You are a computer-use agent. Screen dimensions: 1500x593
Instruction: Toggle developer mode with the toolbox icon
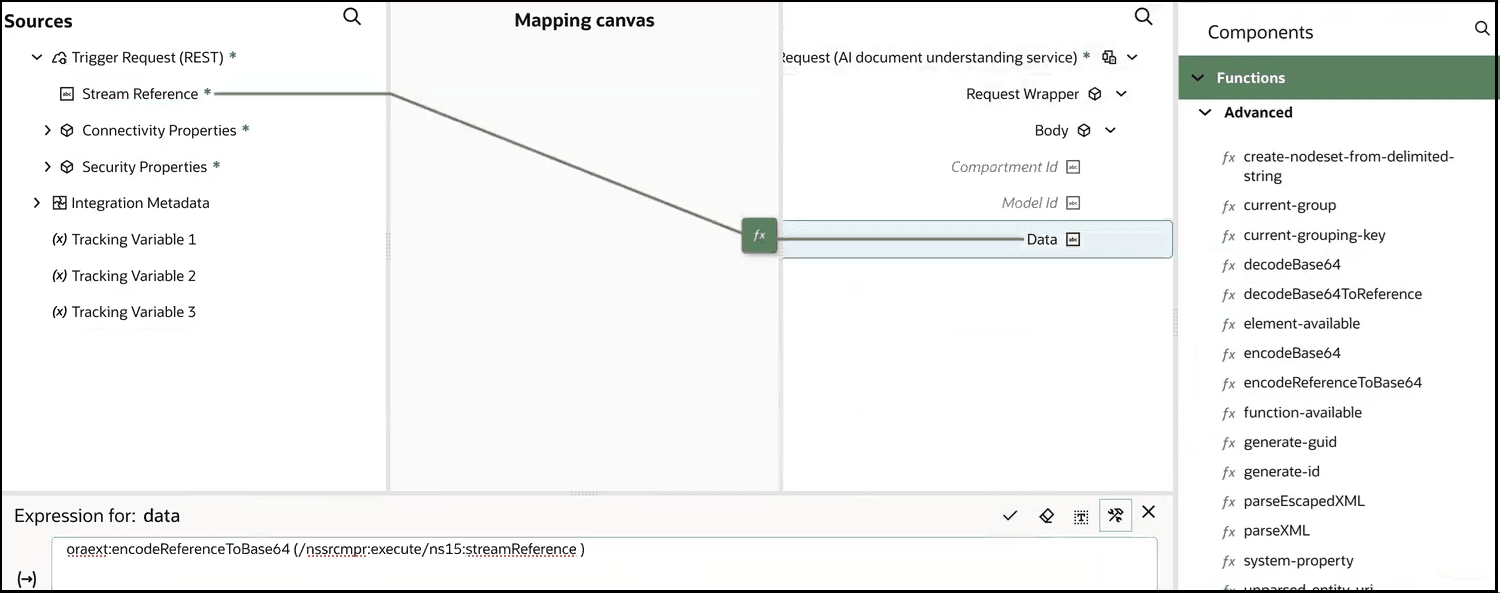1115,514
